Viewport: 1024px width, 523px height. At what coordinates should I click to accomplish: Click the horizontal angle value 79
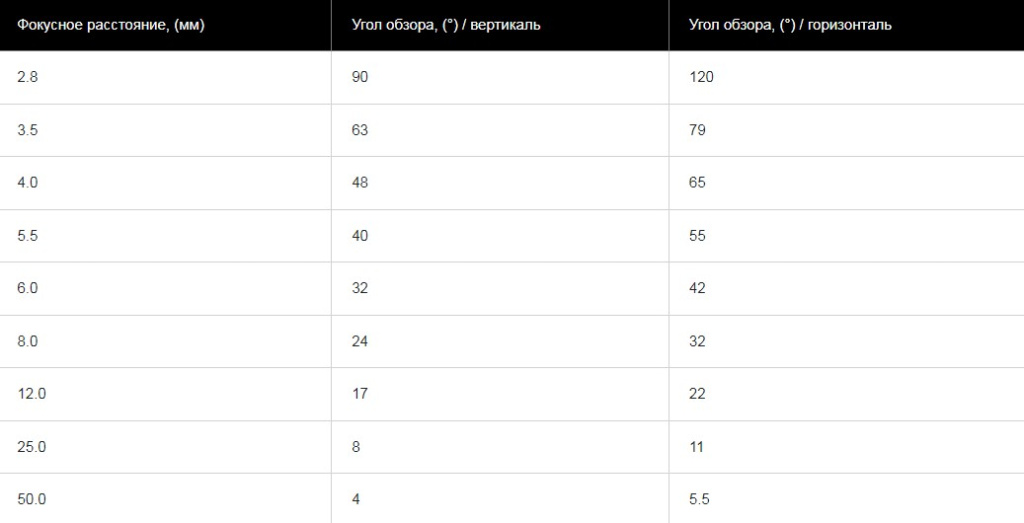pyautogui.click(x=697, y=130)
